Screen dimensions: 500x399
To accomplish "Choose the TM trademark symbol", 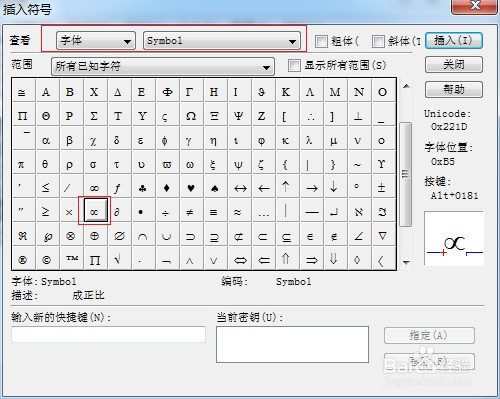I will [70, 260].
